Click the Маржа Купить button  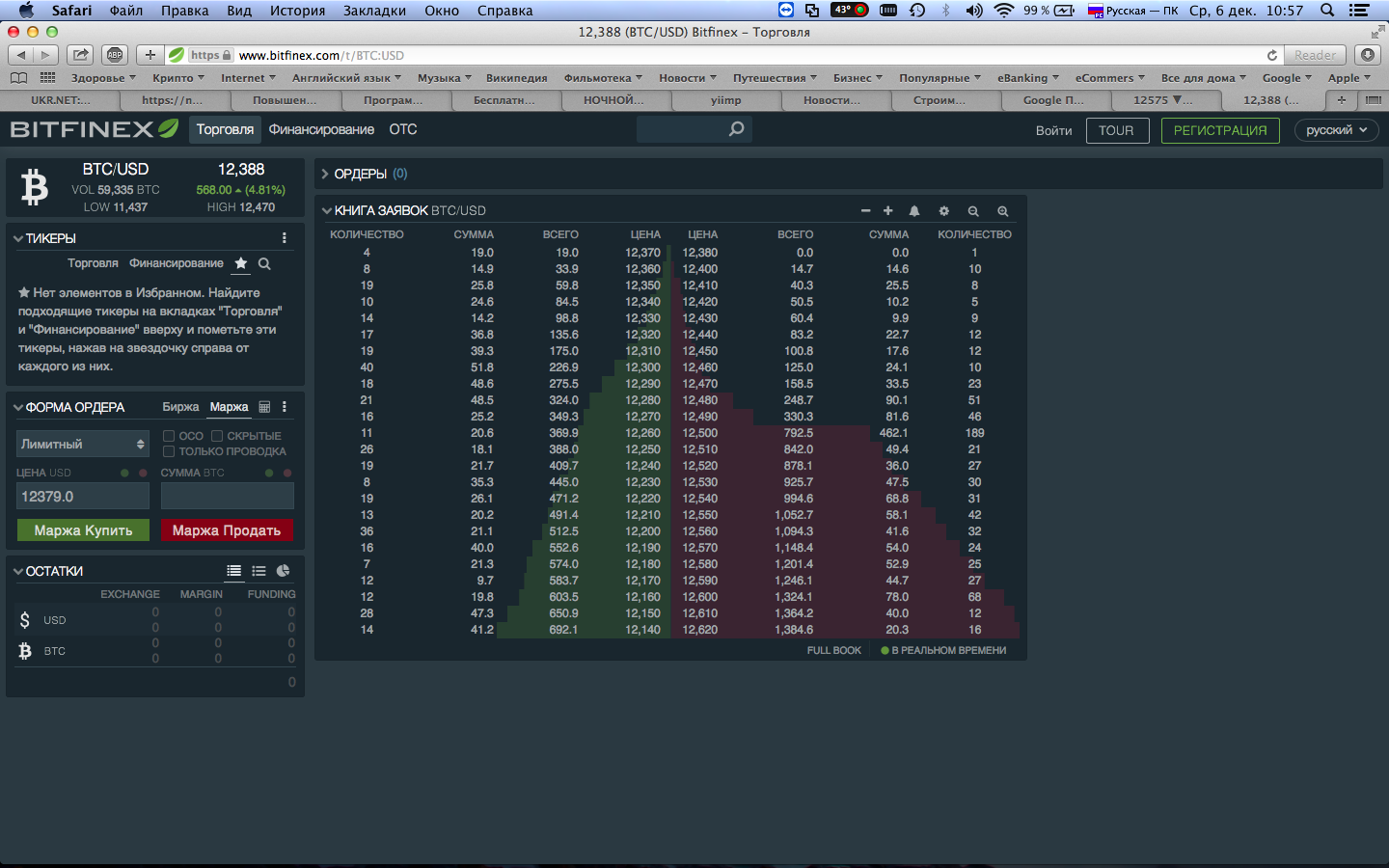coord(83,530)
